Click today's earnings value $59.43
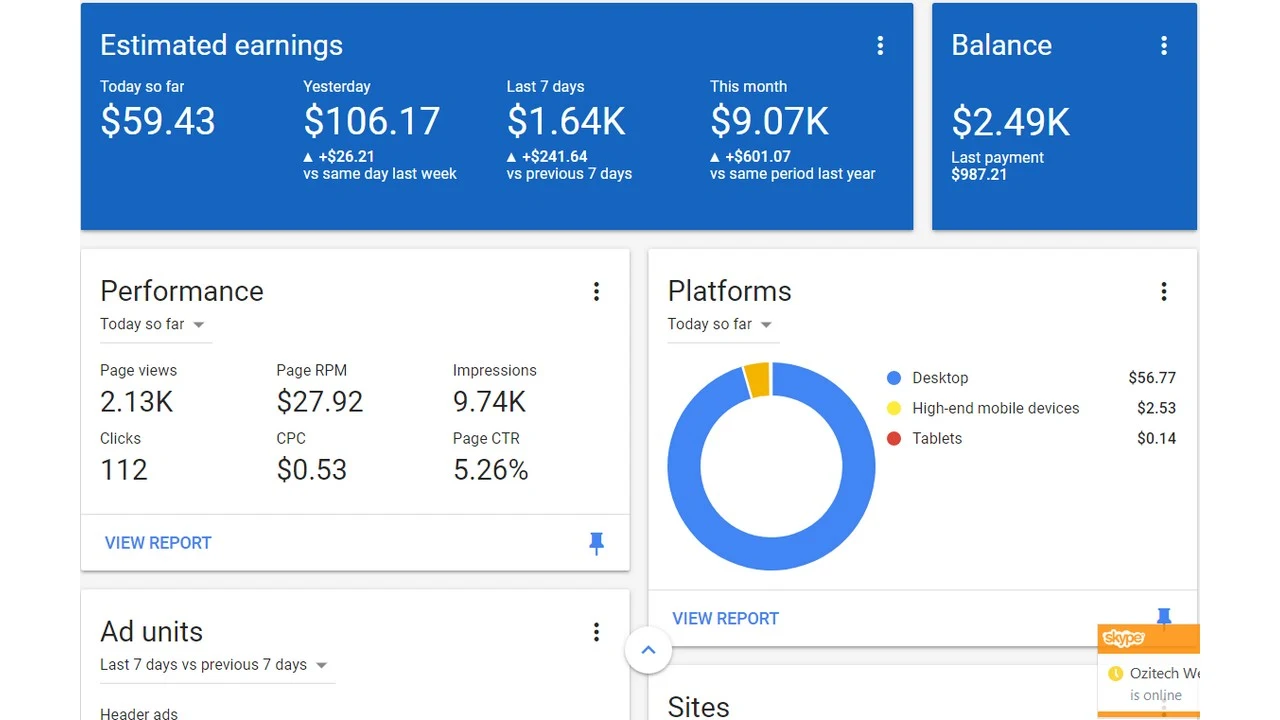Screen dimensions: 1280x720 coord(158,121)
